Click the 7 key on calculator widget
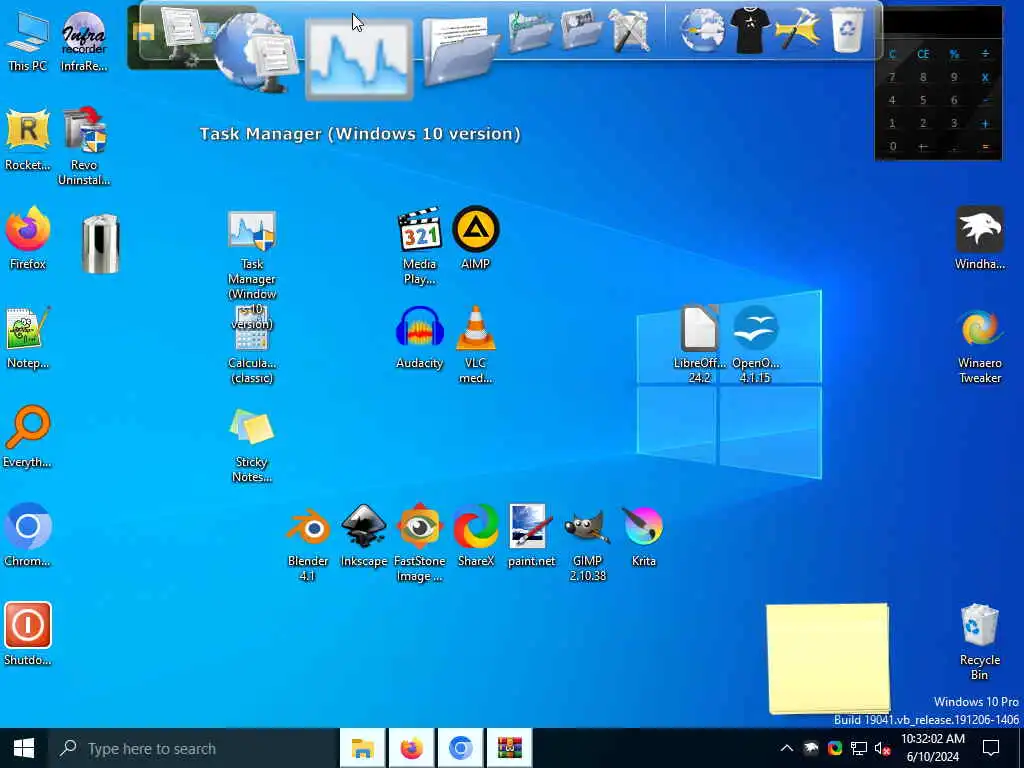Viewport: 1024px width, 768px height. [x=892, y=77]
